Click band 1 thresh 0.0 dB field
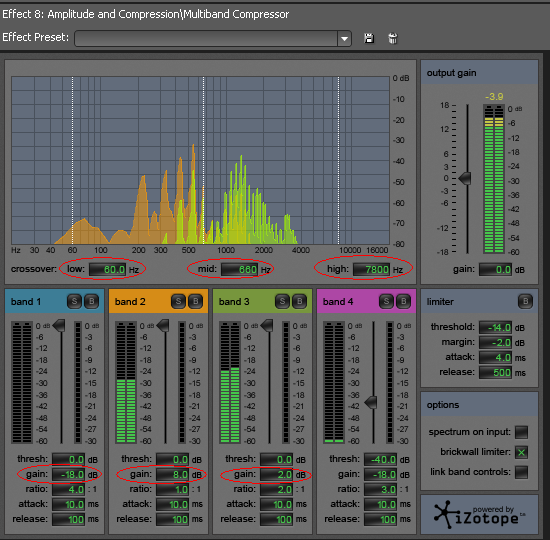This screenshot has height=540, width=550. pos(68,459)
